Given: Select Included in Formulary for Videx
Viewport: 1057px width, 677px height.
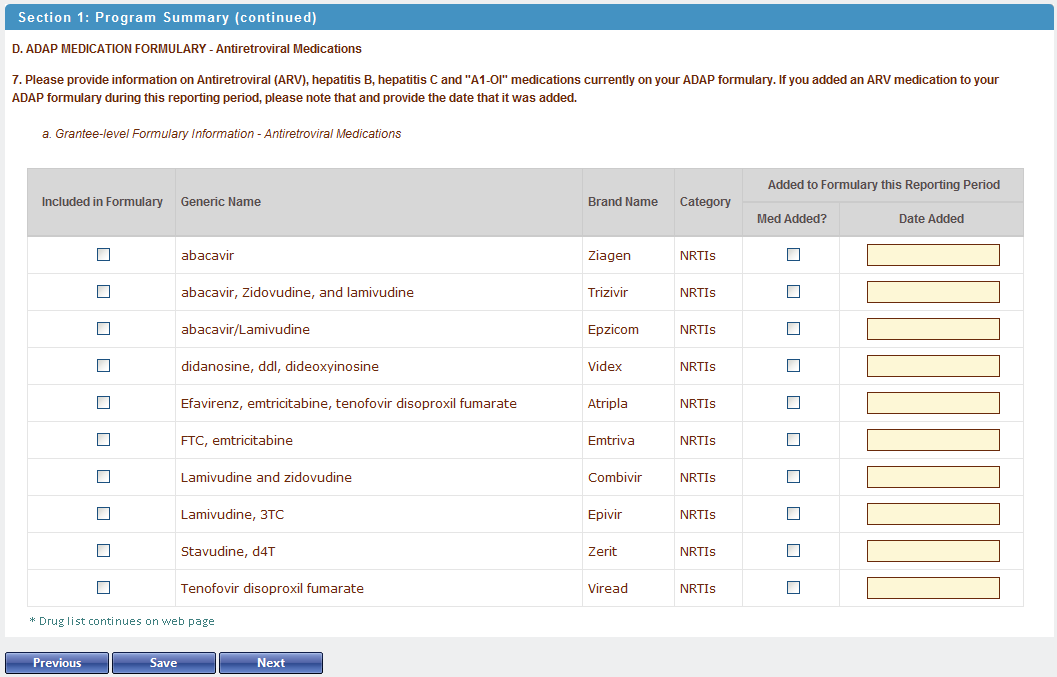Looking at the screenshot, I should tap(103, 366).
